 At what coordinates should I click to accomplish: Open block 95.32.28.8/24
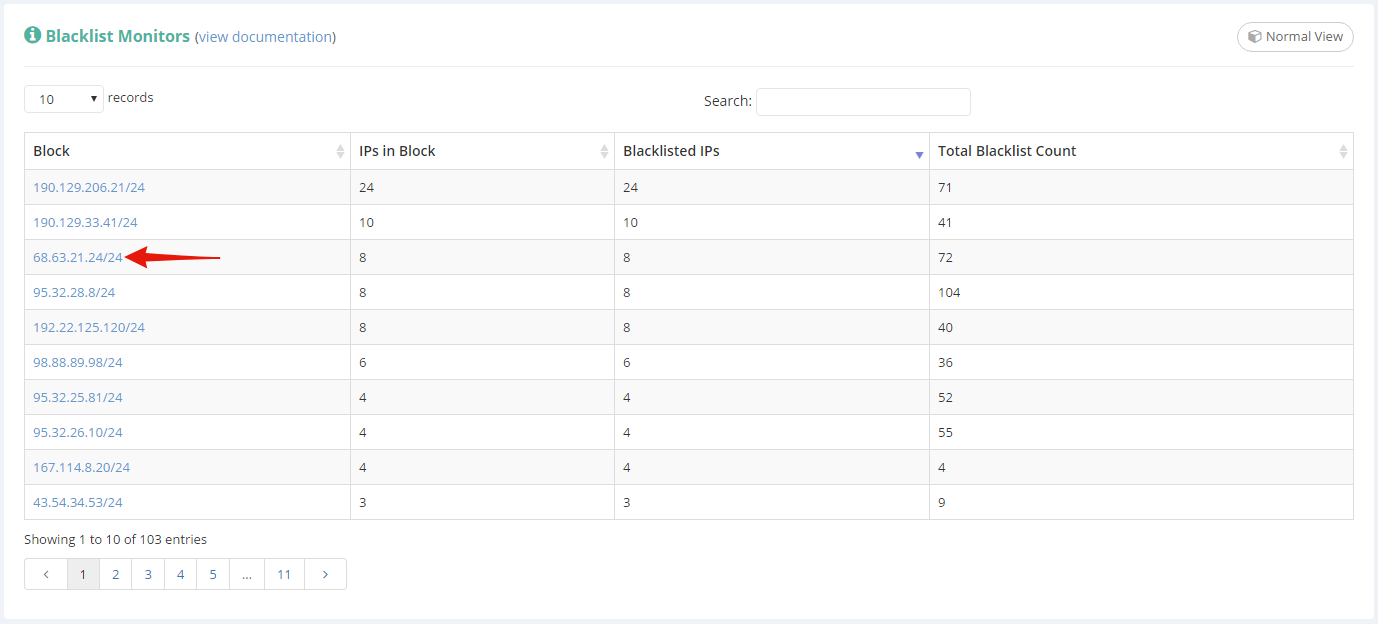pyautogui.click(x=74, y=293)
